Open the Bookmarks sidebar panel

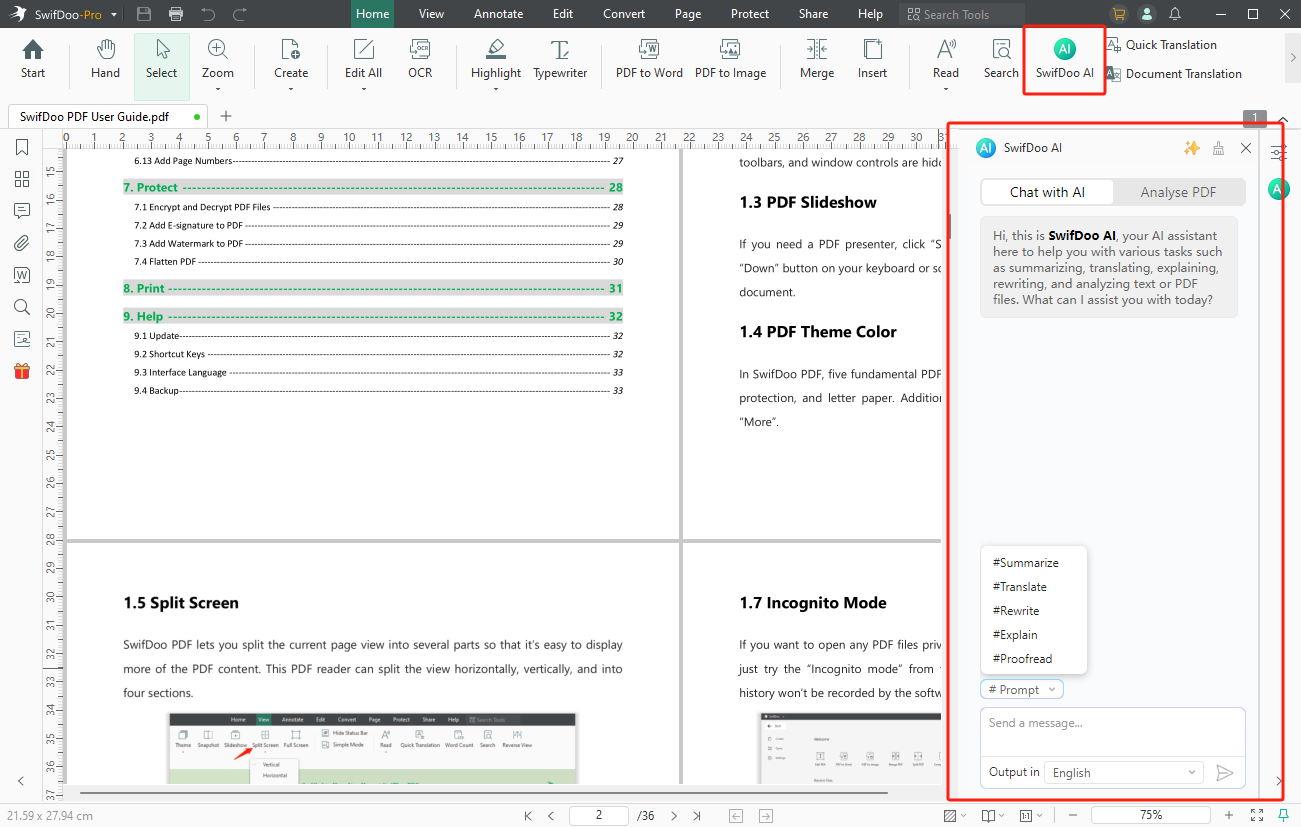(22, 148)
